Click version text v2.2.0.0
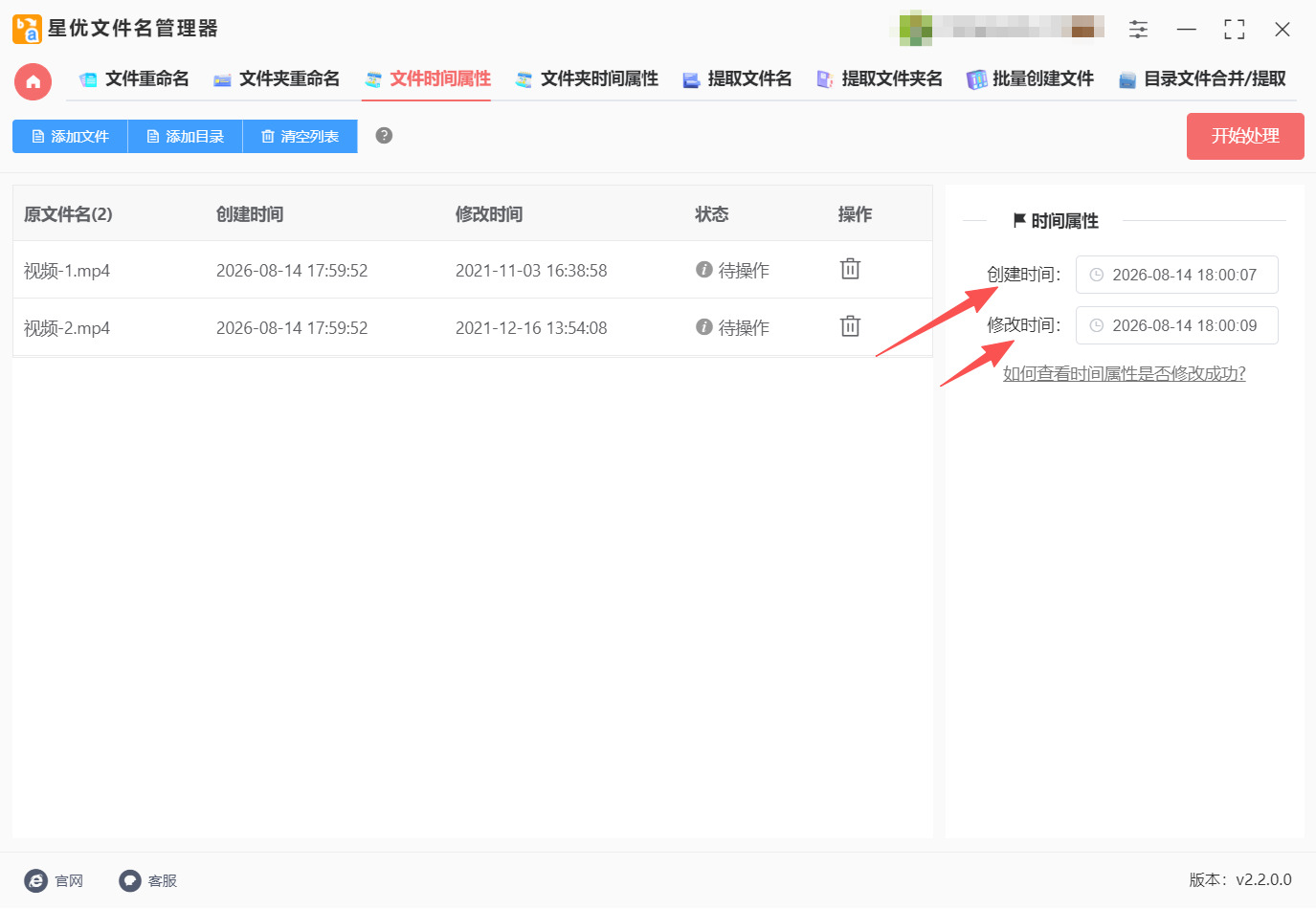 click(1263, 880)
